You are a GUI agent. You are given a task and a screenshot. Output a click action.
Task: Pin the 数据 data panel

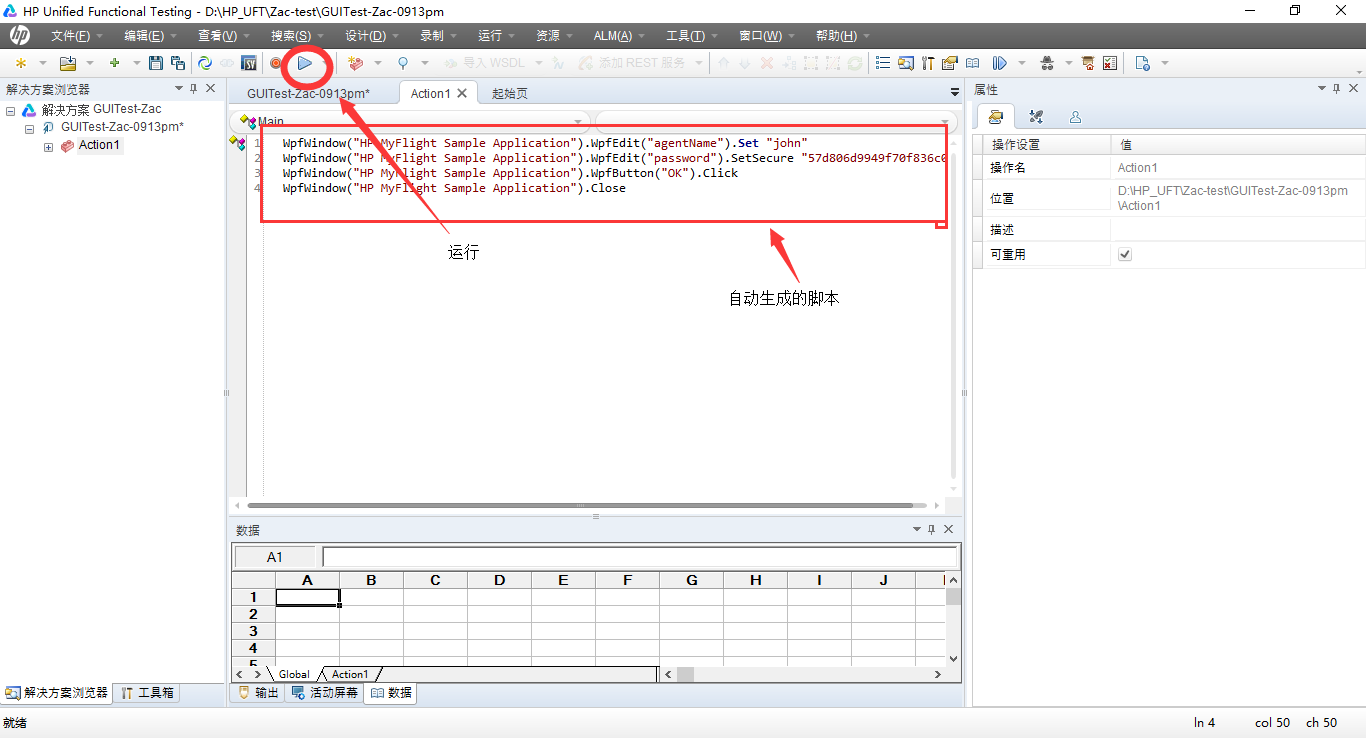(932, 530)
